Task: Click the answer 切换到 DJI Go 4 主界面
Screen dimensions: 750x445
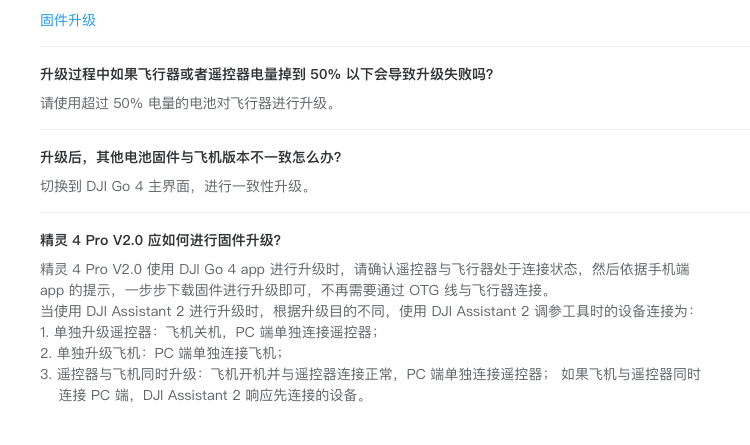Action: point(176,186)
